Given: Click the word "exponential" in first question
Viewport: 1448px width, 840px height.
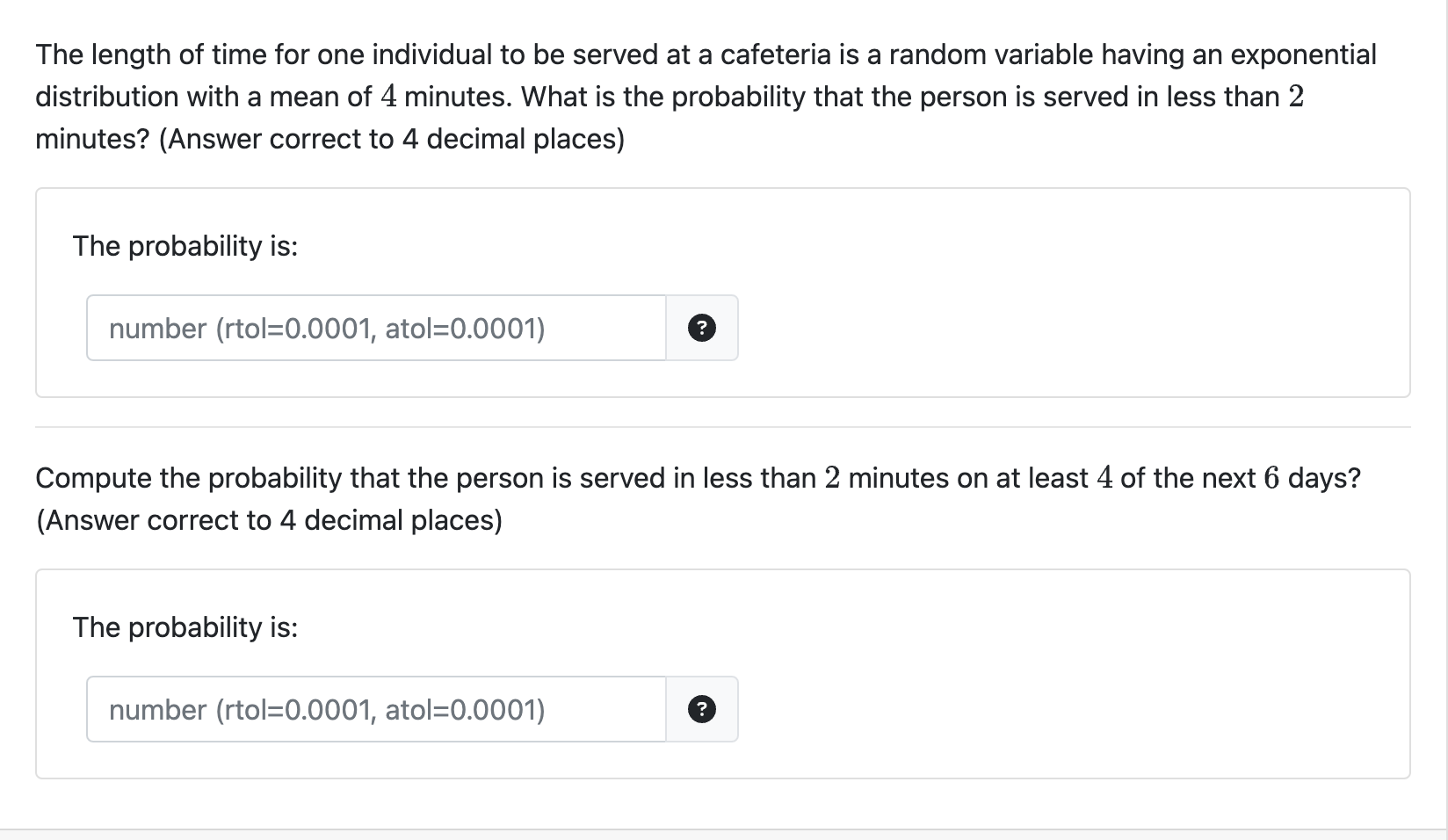Looking at the screenshot, I should tap(1302, 54).
